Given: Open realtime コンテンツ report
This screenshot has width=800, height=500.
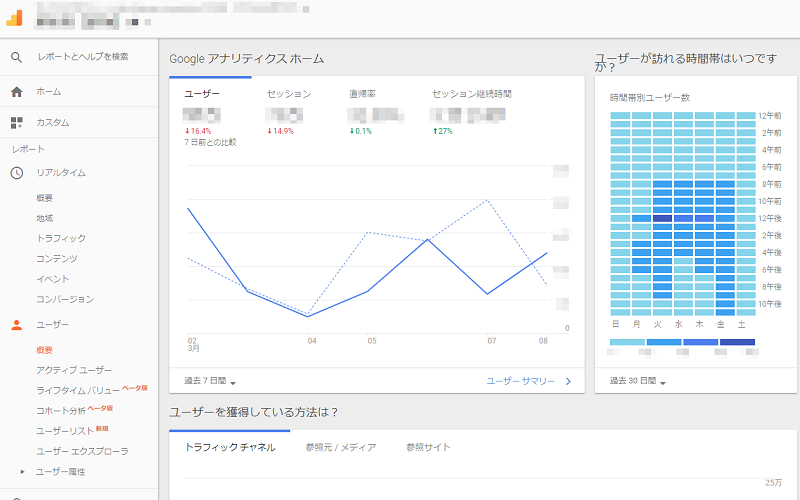Looking at the screenshot, I should tap(57, 259).
